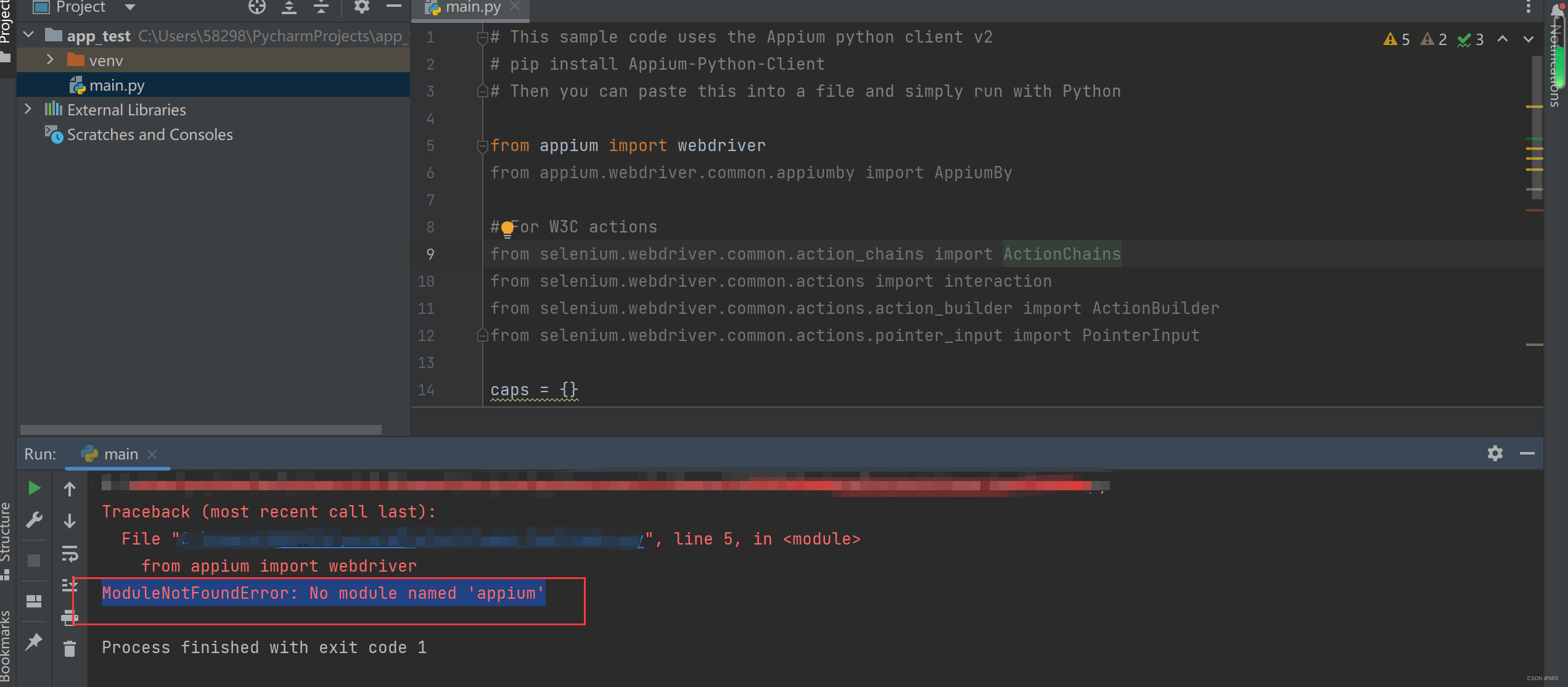Go to next highlighted error arrow
Screen dimensions: 1568x687
coord(1528,39)
